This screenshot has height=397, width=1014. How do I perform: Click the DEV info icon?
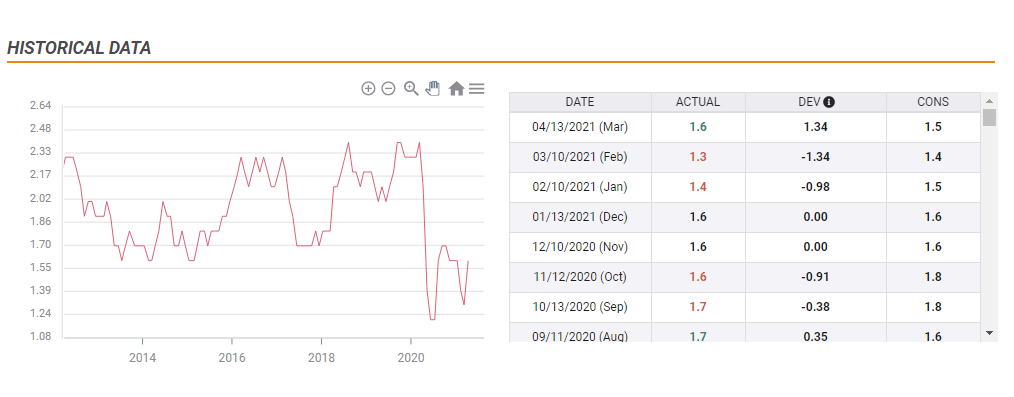829,102
